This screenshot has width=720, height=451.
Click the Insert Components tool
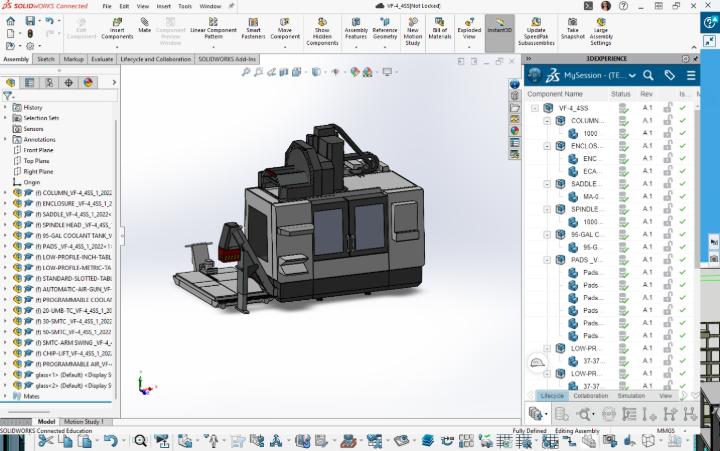click(x=117, y=27)
